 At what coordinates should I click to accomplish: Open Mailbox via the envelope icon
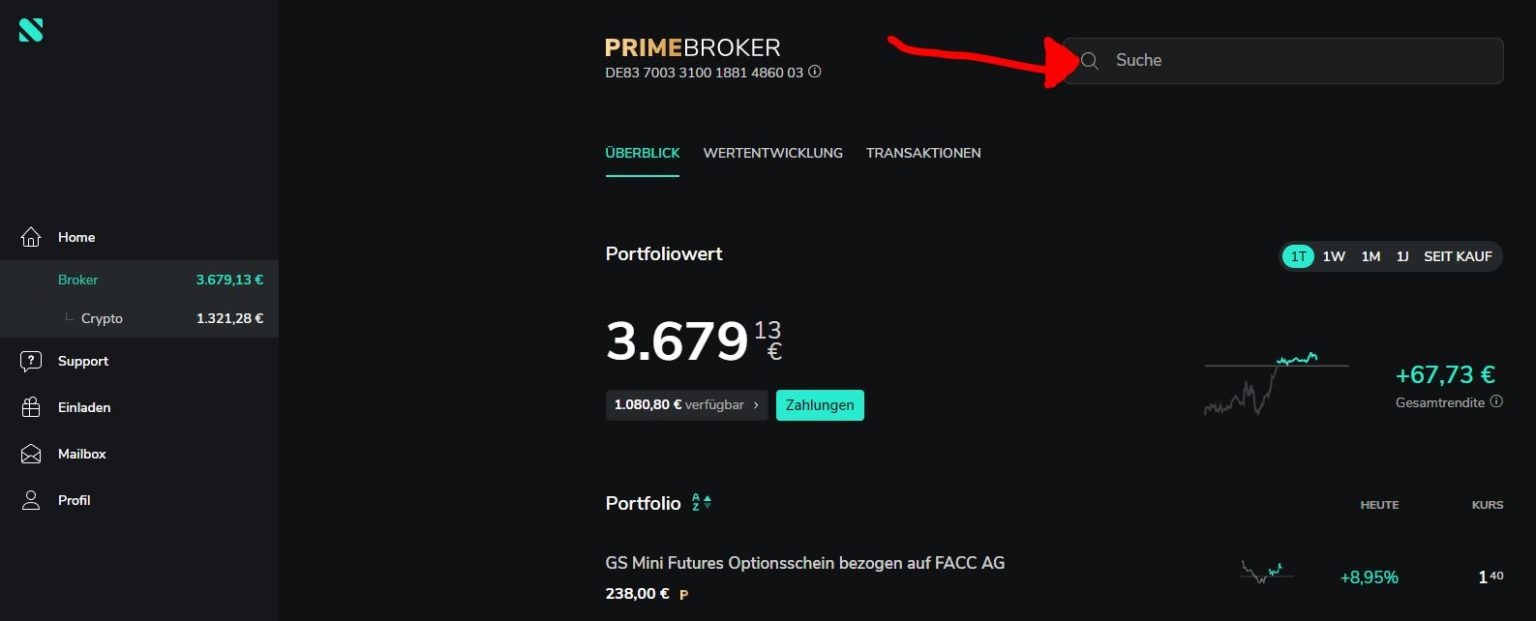click(x=31, y=454)
